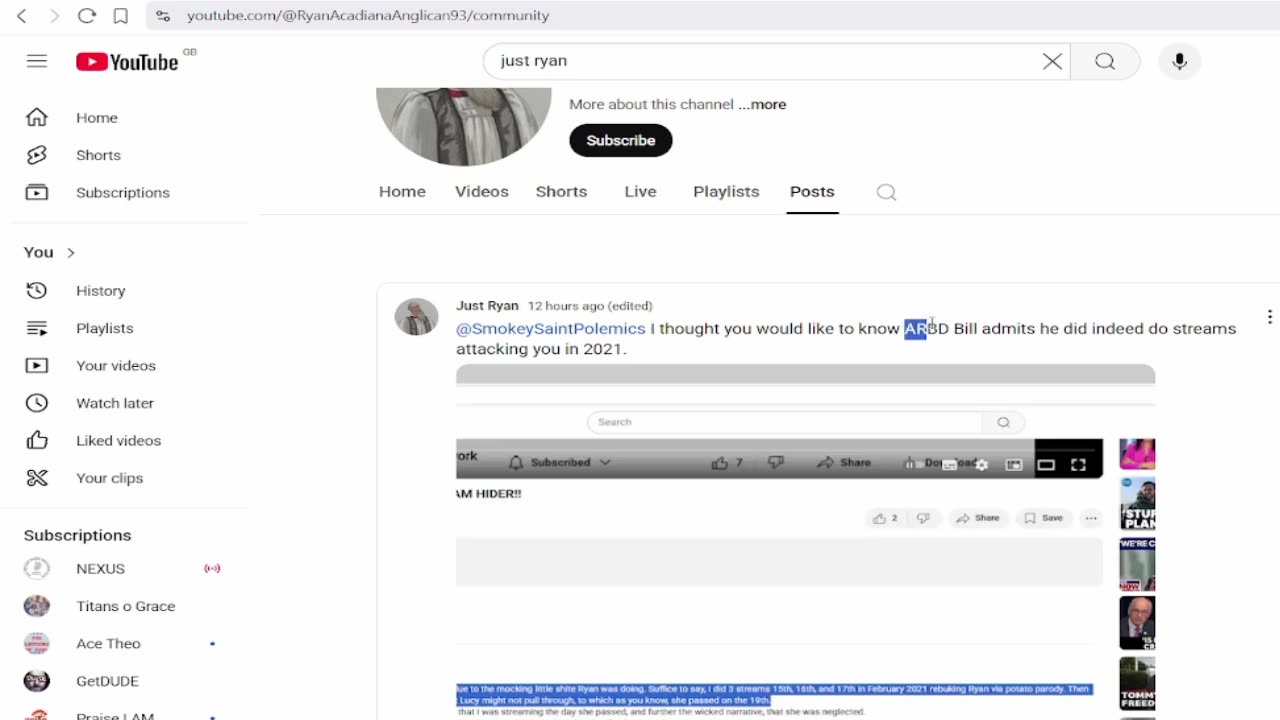Viewport: 1280px width, 720px height.
Task: Go to YouTube home via logo
Action: coord(127,62)
